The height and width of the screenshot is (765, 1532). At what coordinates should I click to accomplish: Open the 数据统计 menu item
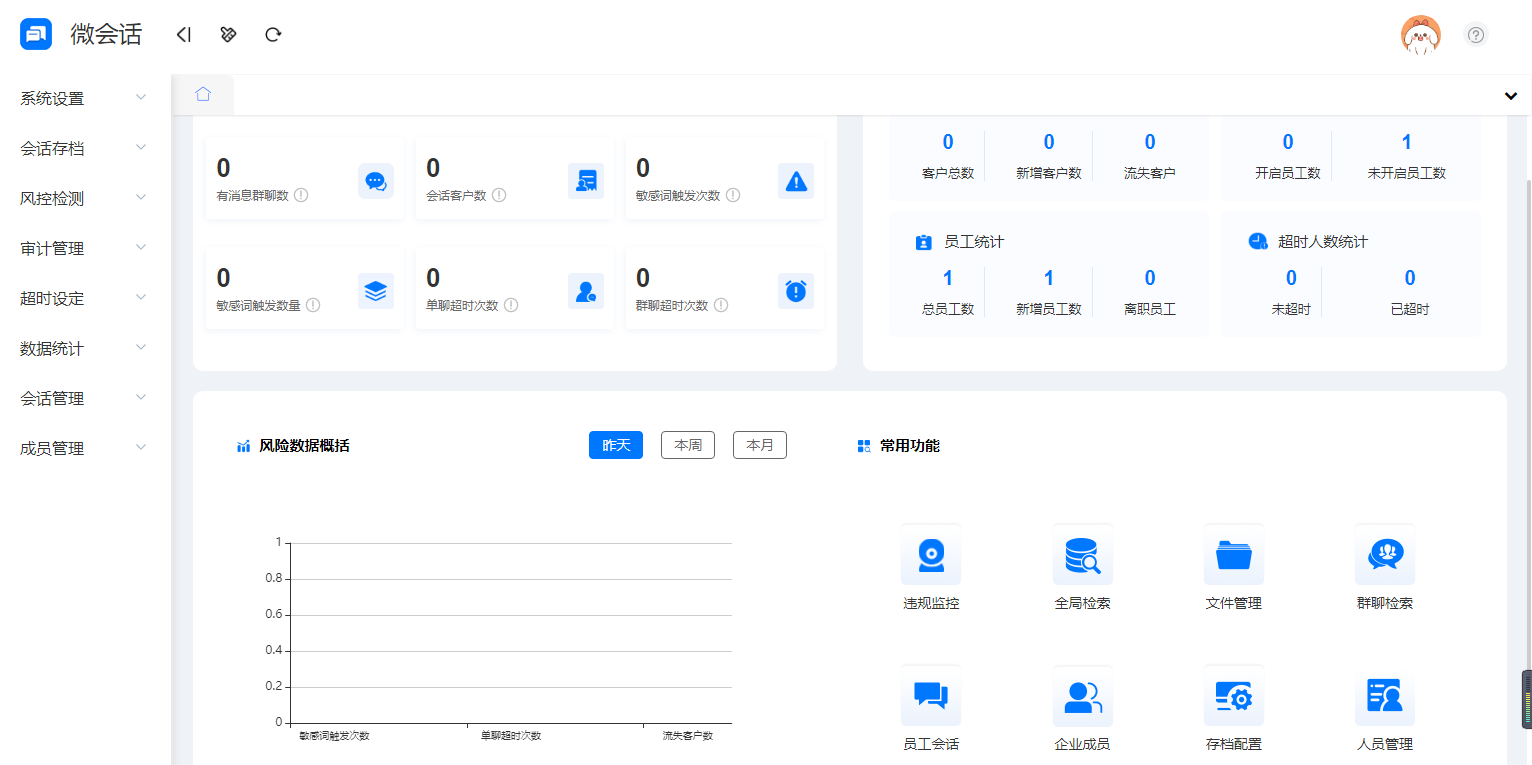[x=84, y=348]
